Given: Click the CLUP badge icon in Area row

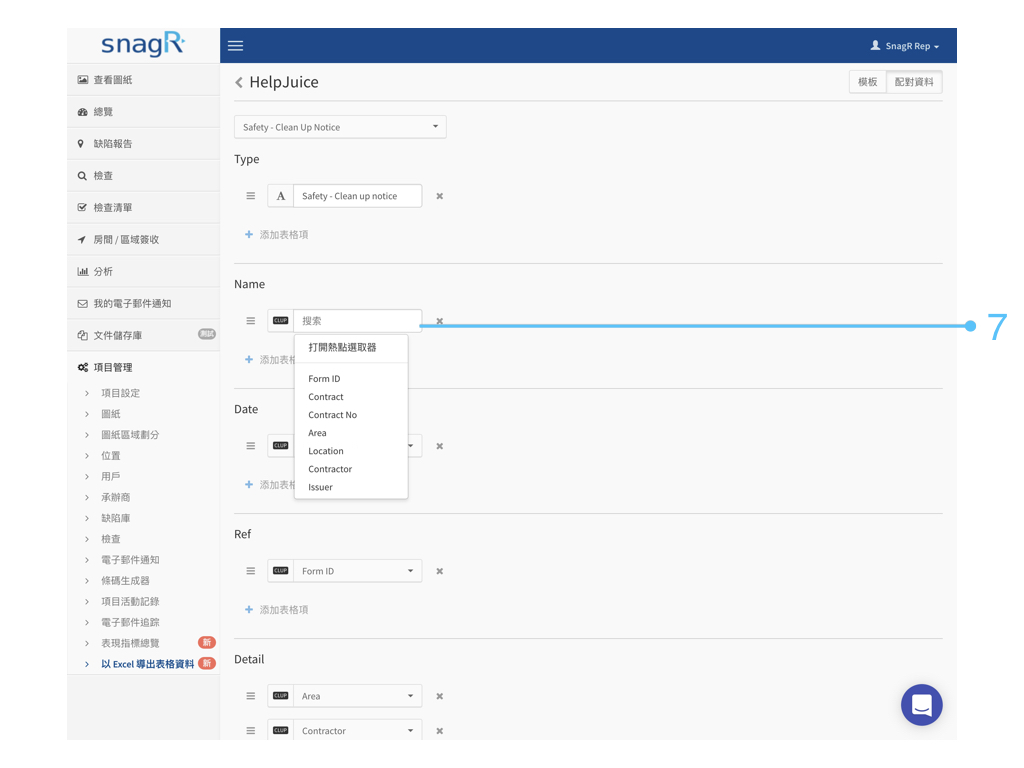Looking at the screenshot, I should (281, 696).
